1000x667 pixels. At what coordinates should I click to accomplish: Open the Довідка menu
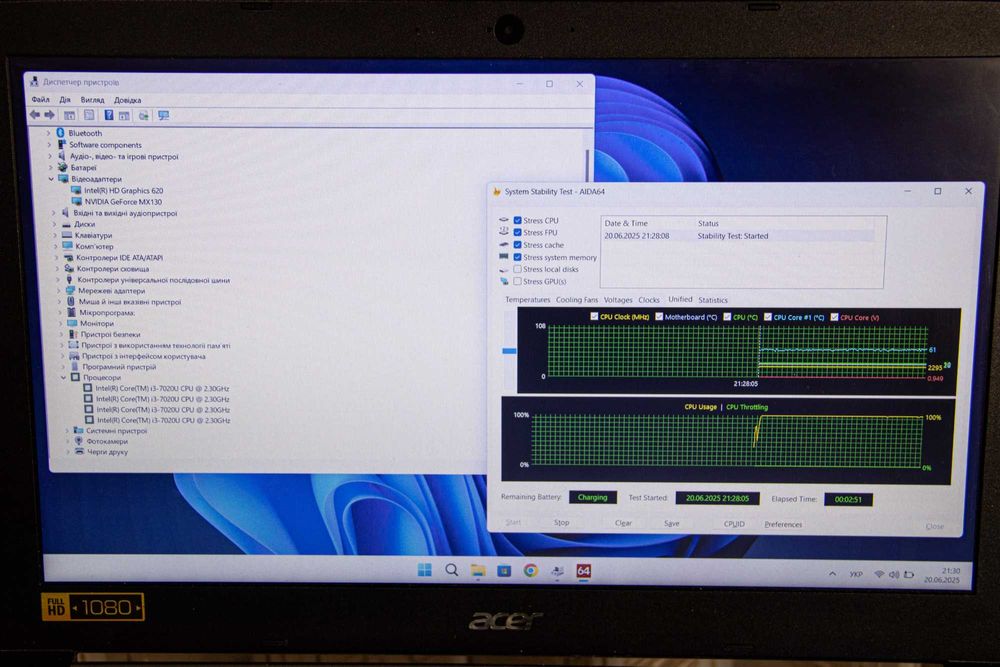coord(128,100)
